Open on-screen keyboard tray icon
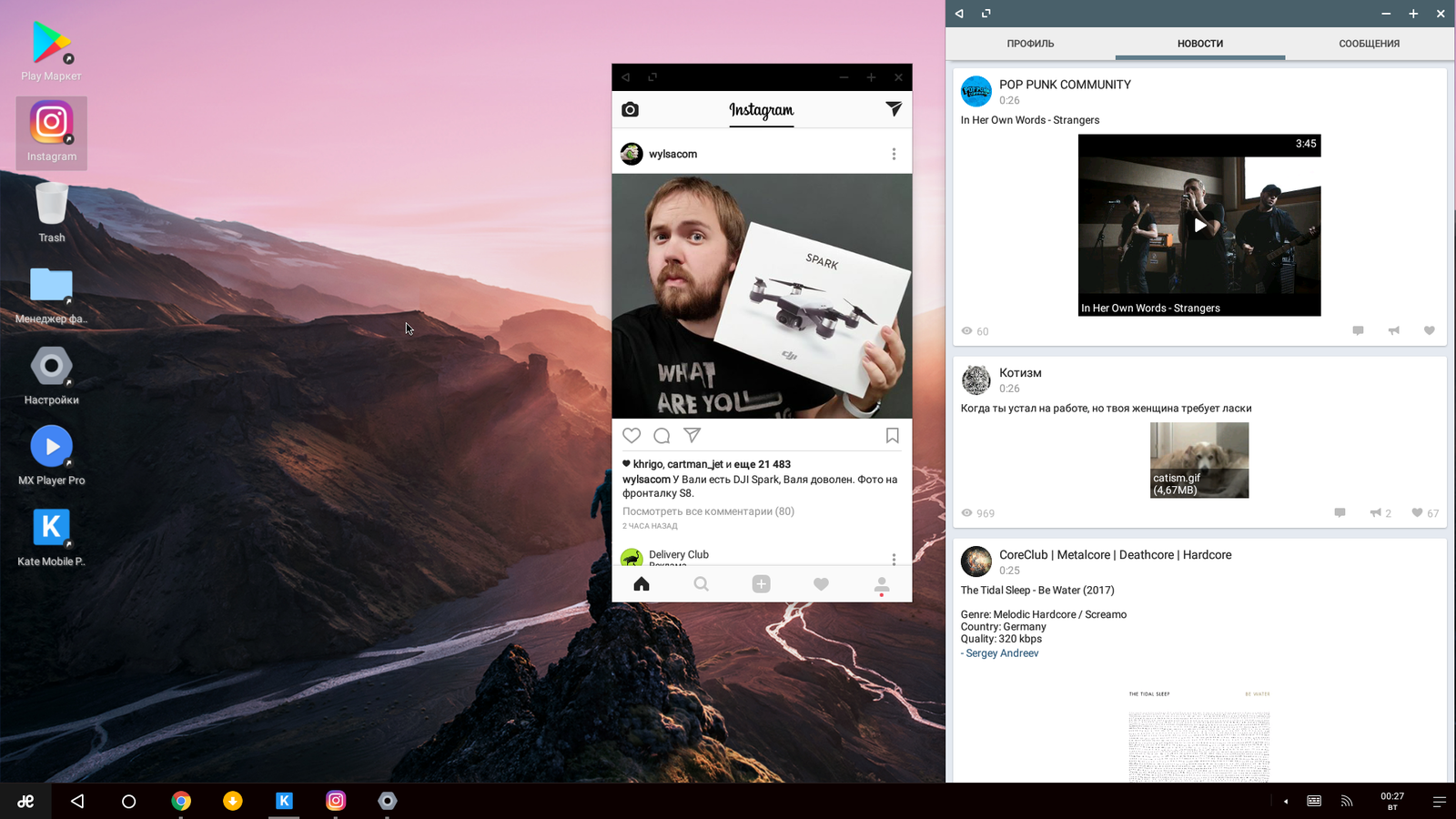This screenshot has height=819, width=1456. pyautogui.click(x=1314, y=801)
